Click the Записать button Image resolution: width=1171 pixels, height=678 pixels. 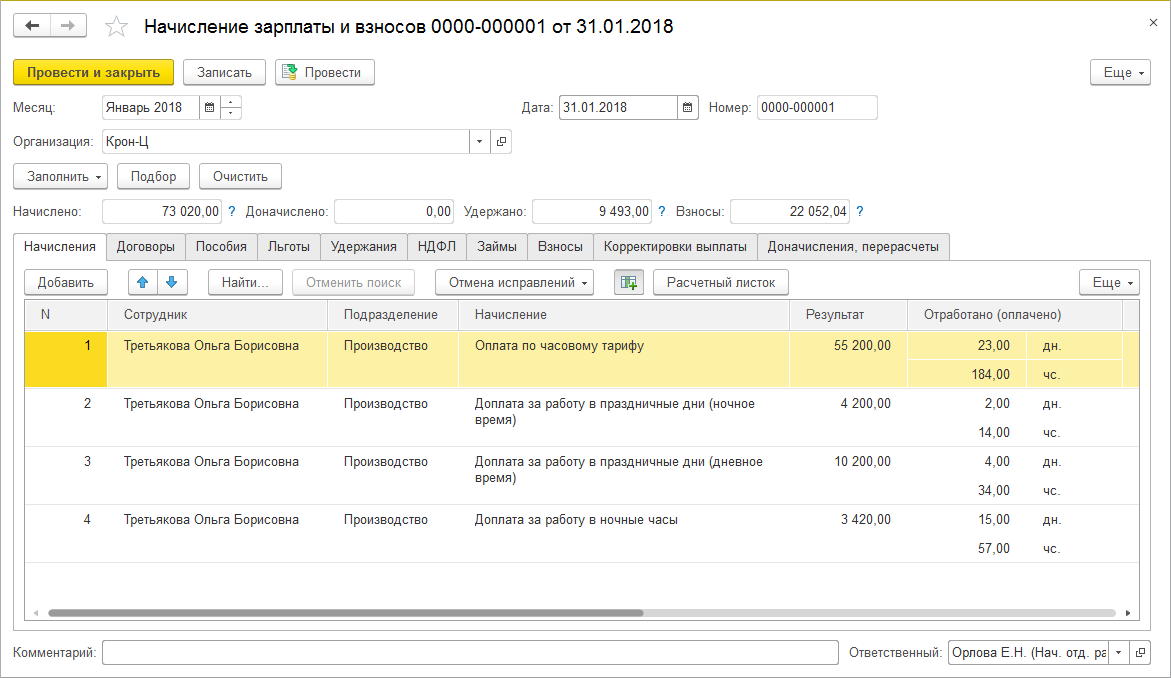(224, 72)
